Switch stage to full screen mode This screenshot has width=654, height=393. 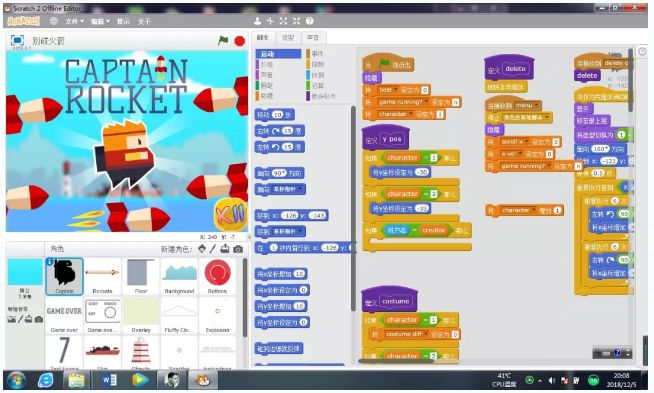coord(17,40)
